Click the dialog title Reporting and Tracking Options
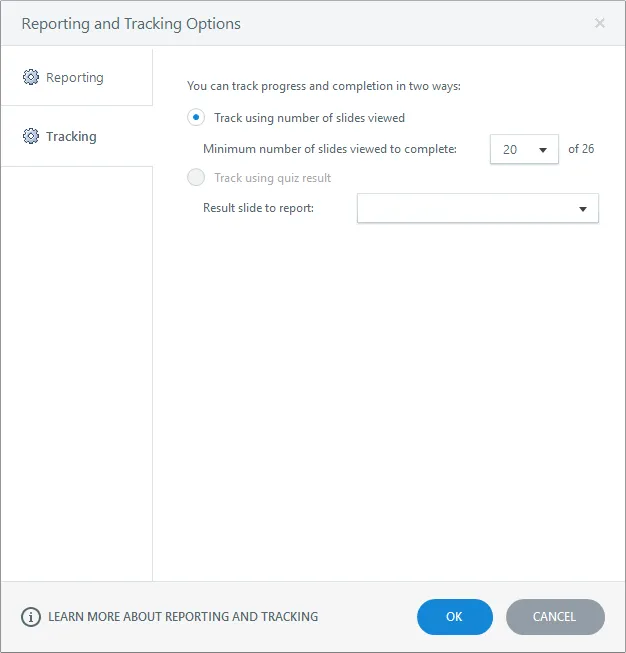The height and width of the screenshot is (653, 626). [131, 24]
